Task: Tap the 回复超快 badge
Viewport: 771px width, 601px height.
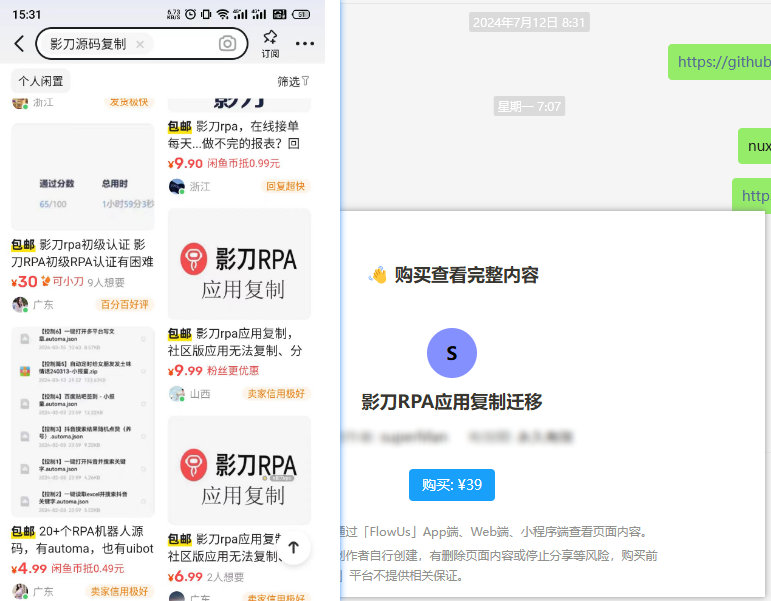Action: click(x=285, y=186)
